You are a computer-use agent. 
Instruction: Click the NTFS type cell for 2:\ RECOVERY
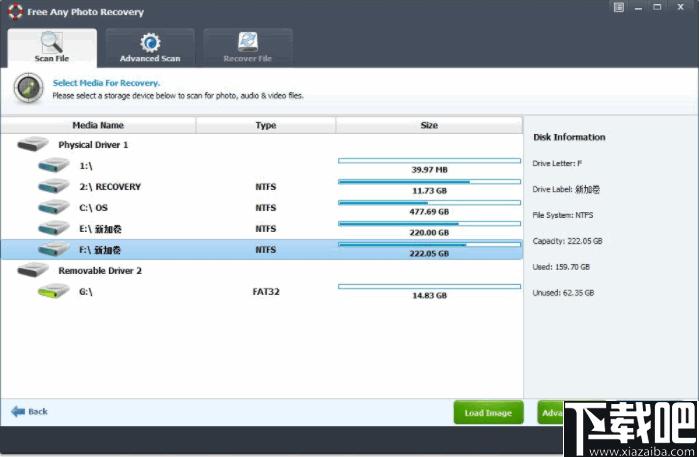pos(266,187)
